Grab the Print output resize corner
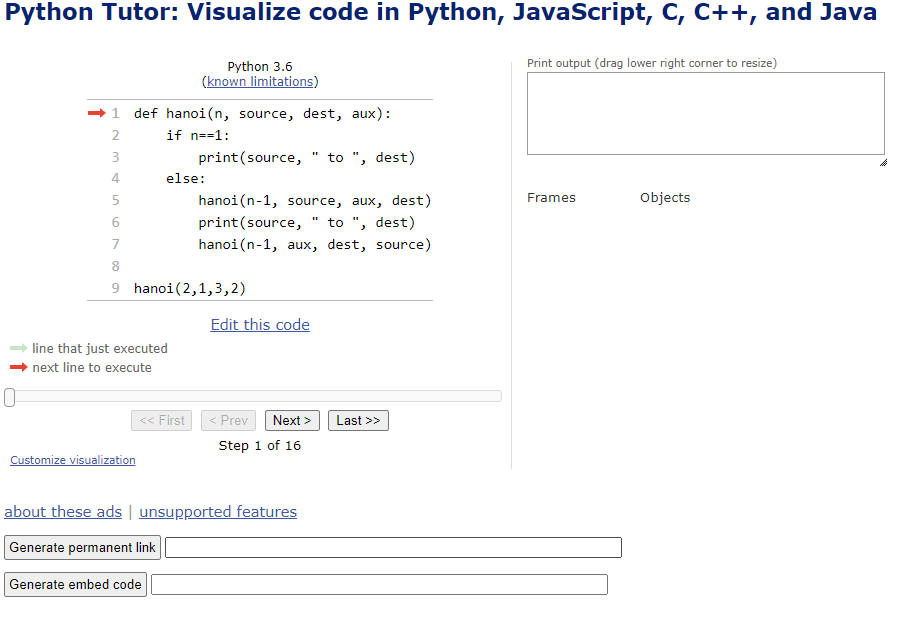Image resolution: width=910 pixels, height=624 pixels. pyautogui.click(x=883, y=163)
